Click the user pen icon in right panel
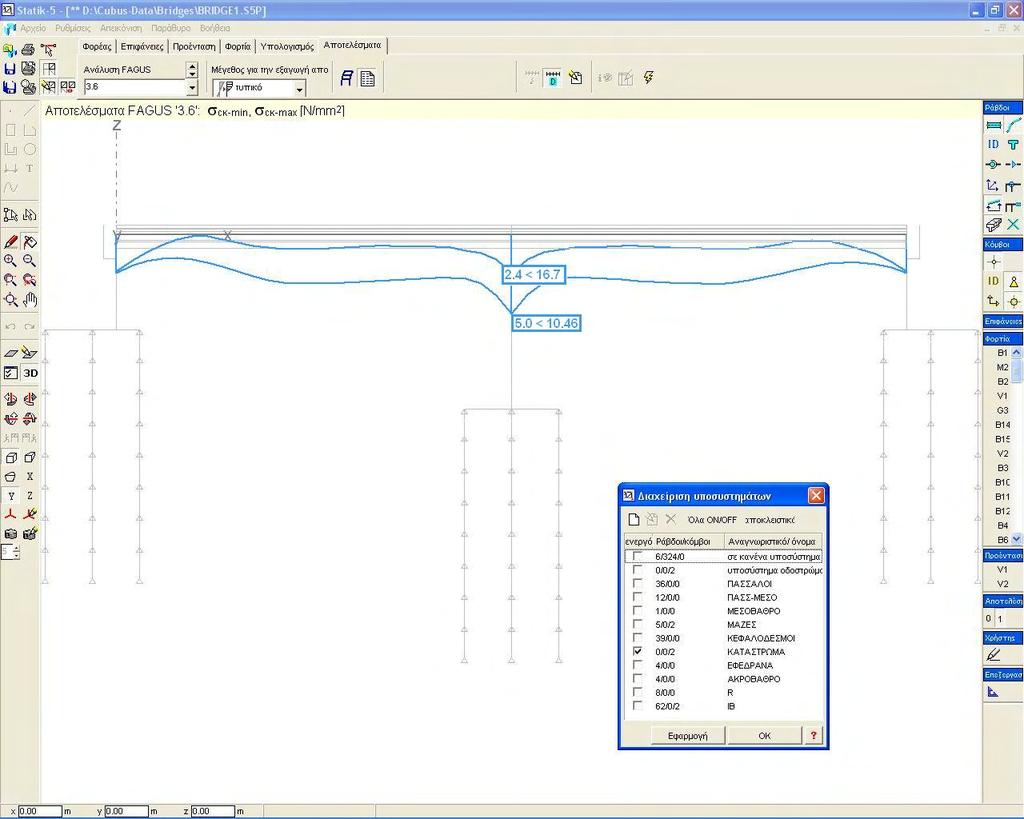Screen dimensions: 1024x819 click(993, 654)
